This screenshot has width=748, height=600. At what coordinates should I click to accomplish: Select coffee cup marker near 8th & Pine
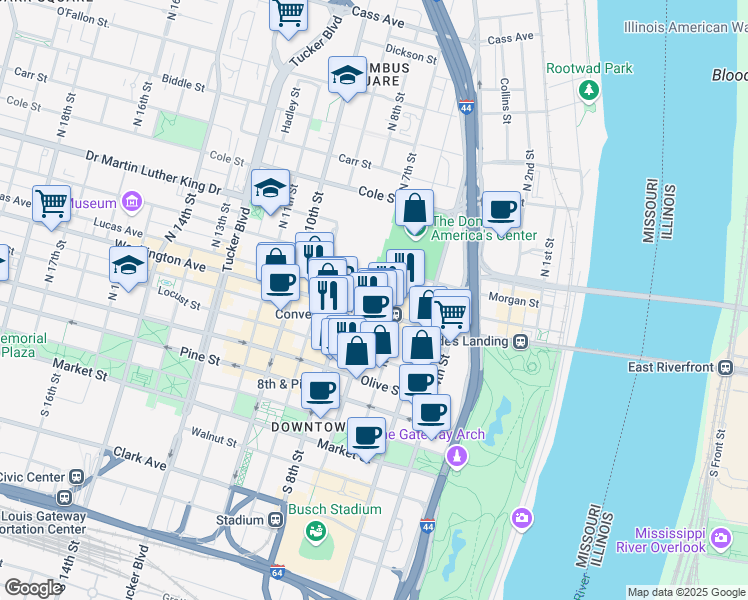tap(321, 394)
